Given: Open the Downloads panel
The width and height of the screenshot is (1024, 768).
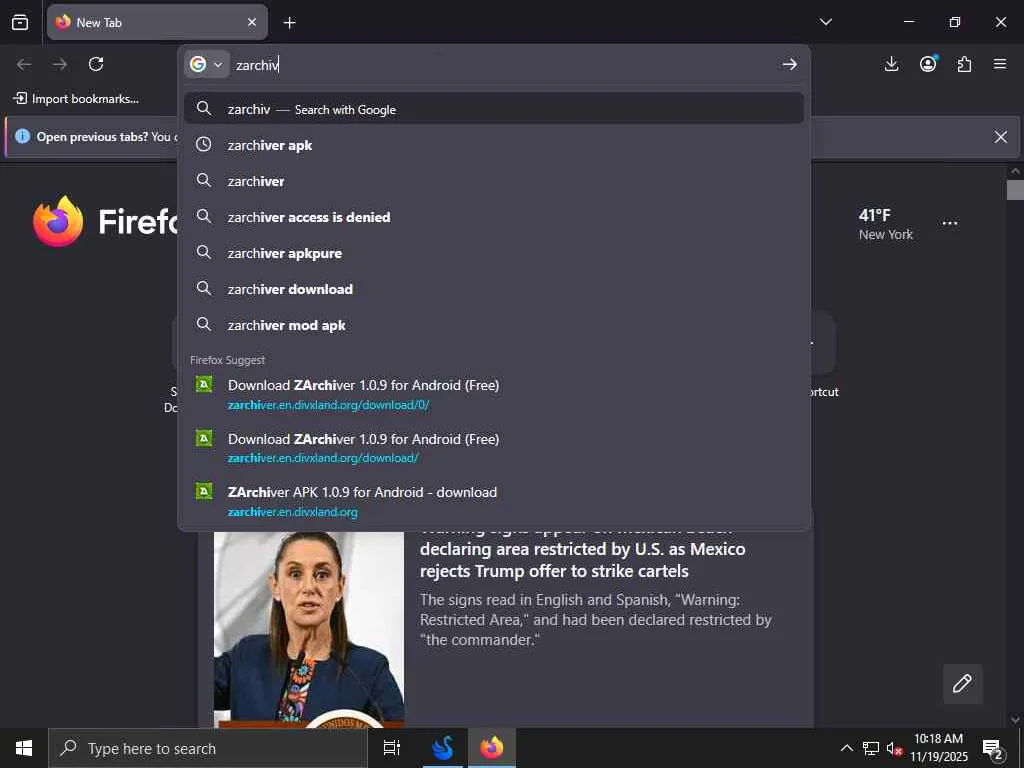Looking at the screenshot, I should pyautogui.click(x=891, y=64).
